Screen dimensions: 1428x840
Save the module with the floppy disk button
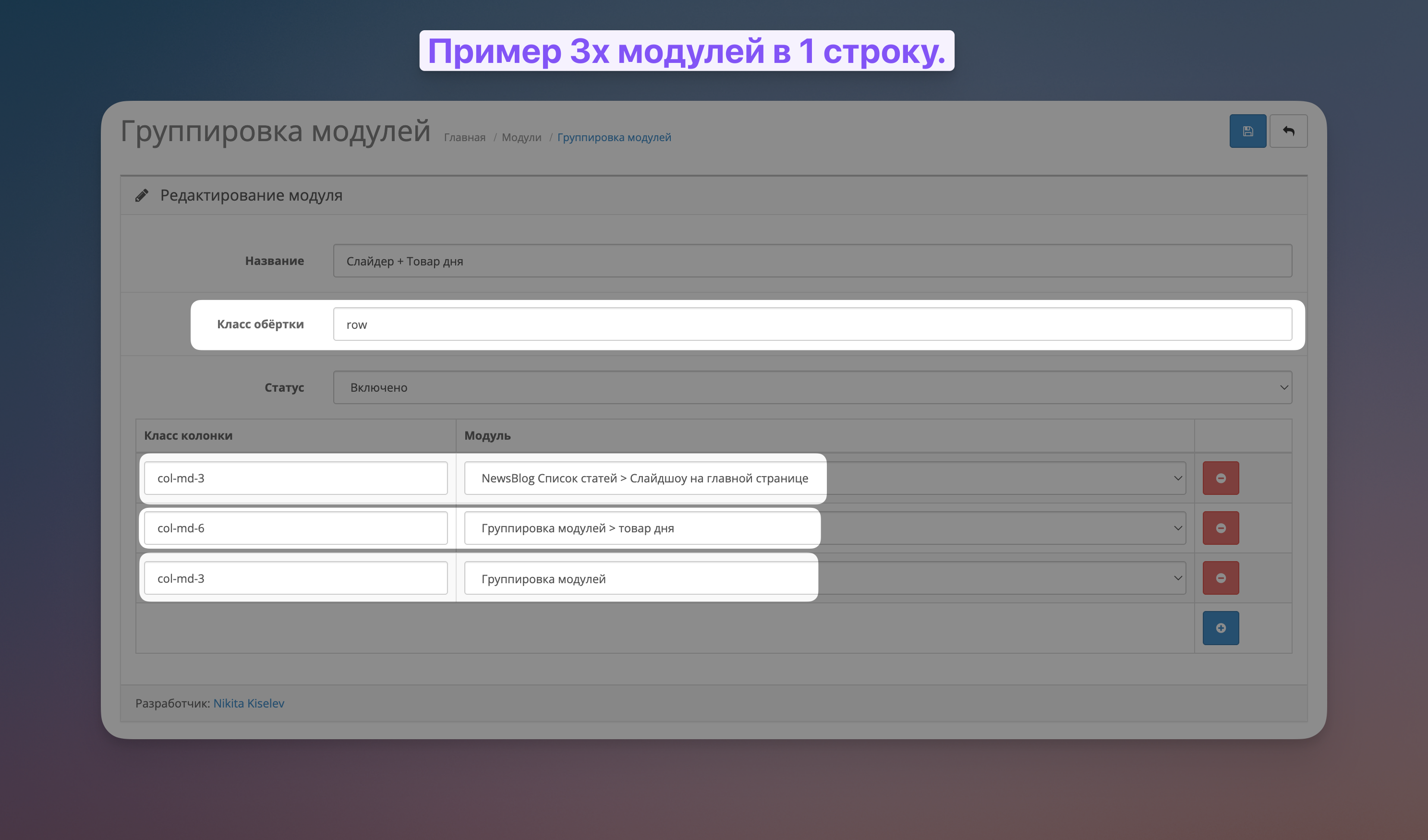(1247, 132)
